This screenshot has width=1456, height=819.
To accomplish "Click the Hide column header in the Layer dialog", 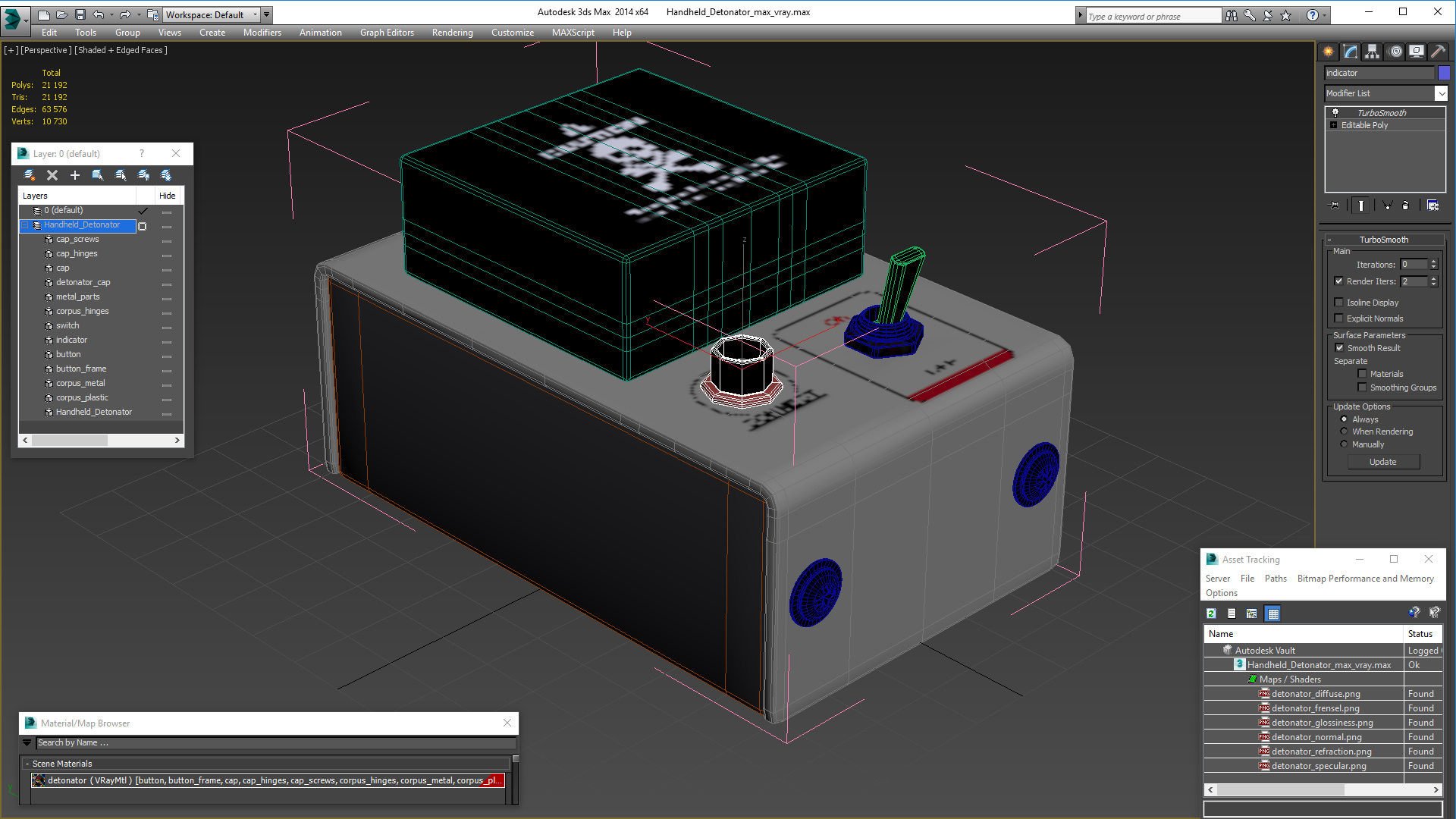I will pyautogui.click(x=167, y=196).
